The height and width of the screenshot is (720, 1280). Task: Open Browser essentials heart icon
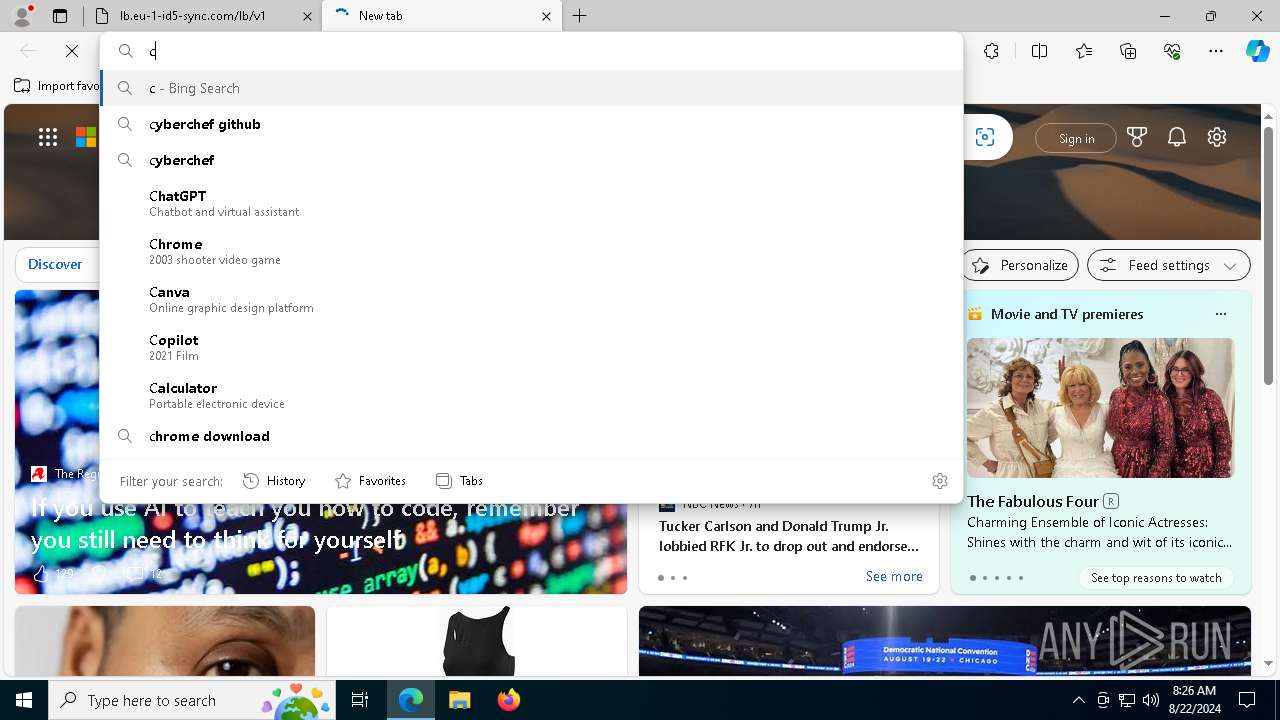(1172, 51)
